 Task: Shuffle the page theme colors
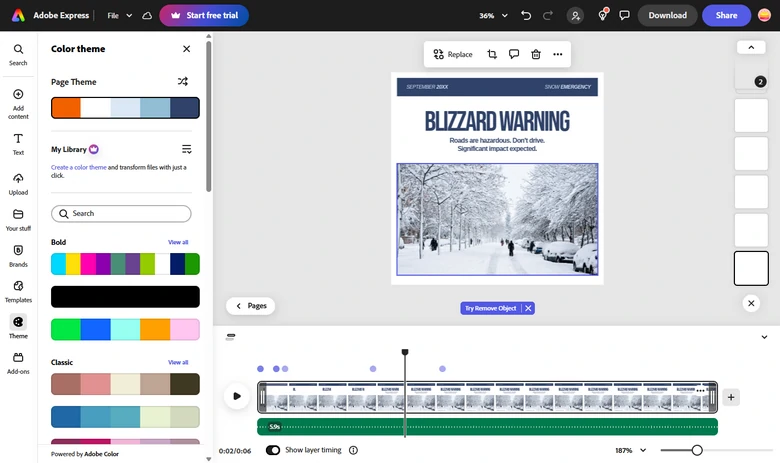pos(183,82)
